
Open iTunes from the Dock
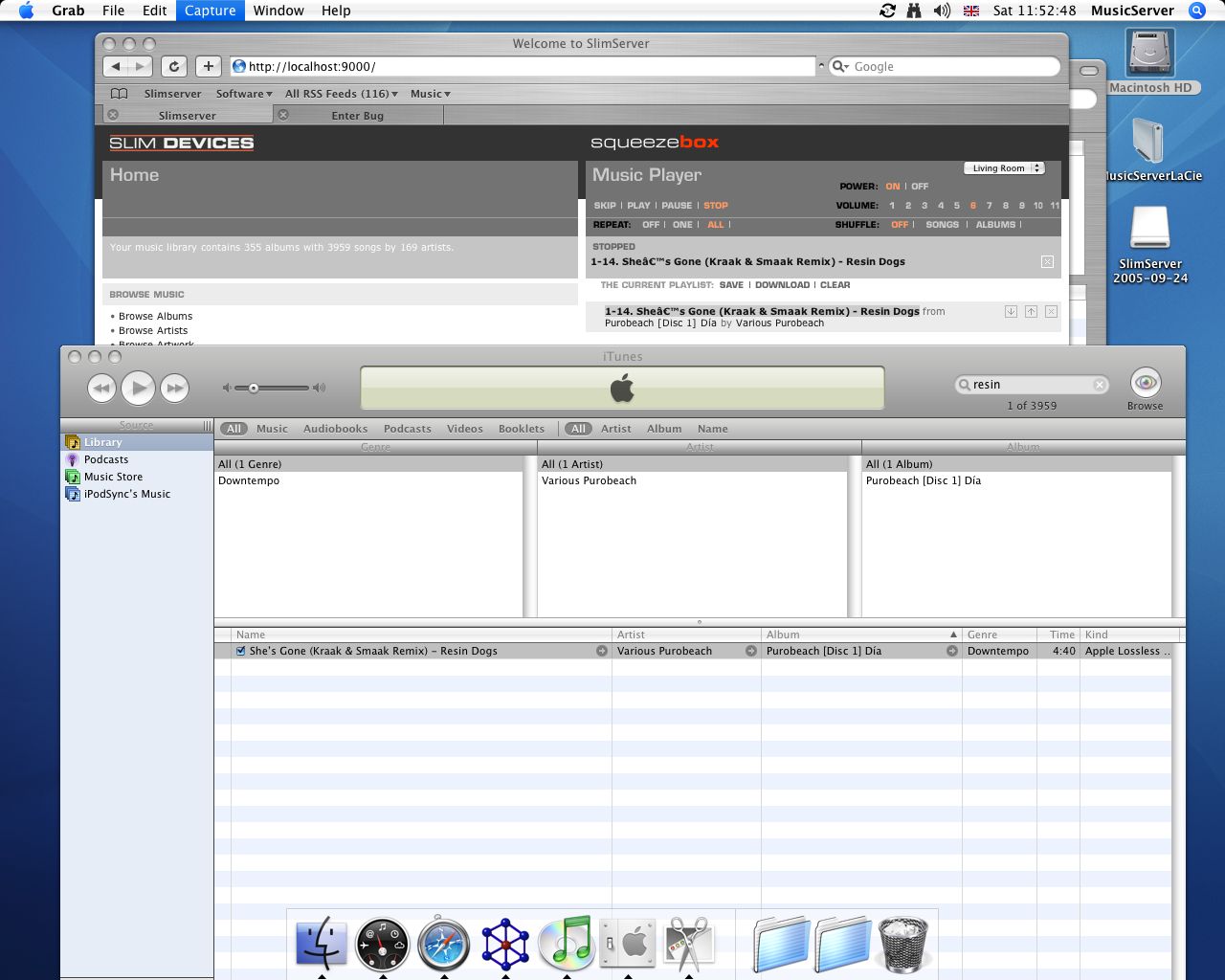566,943
